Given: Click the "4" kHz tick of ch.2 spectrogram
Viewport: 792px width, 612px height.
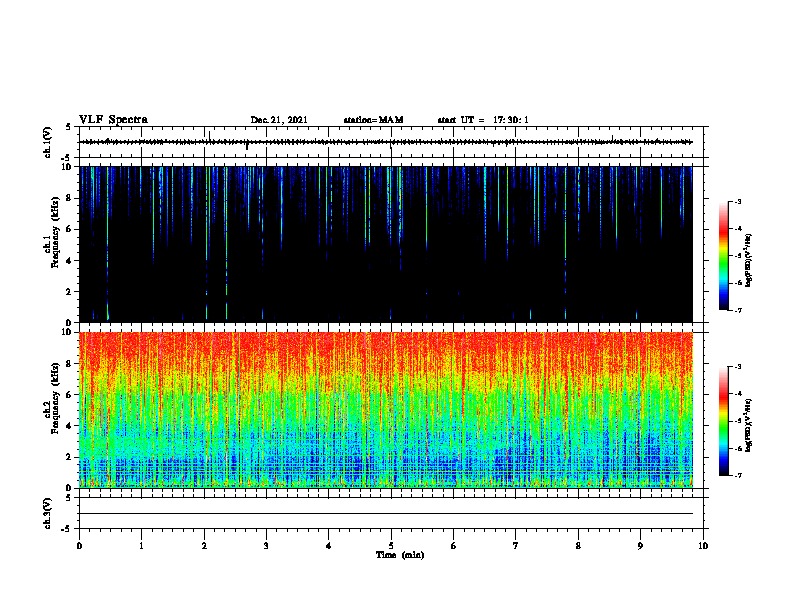Looking at the screenshot, I should tap(69, 426).
